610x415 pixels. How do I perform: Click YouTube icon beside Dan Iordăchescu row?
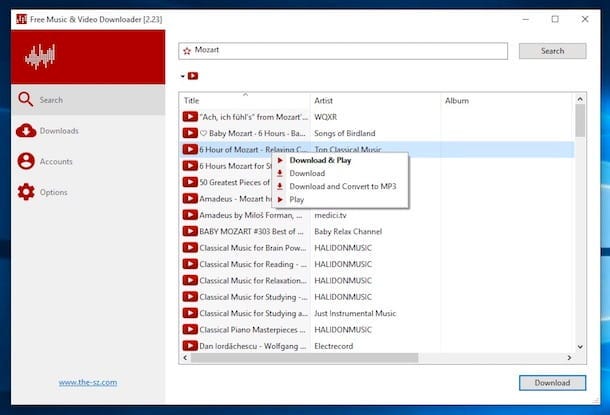[x=190, y=346]
